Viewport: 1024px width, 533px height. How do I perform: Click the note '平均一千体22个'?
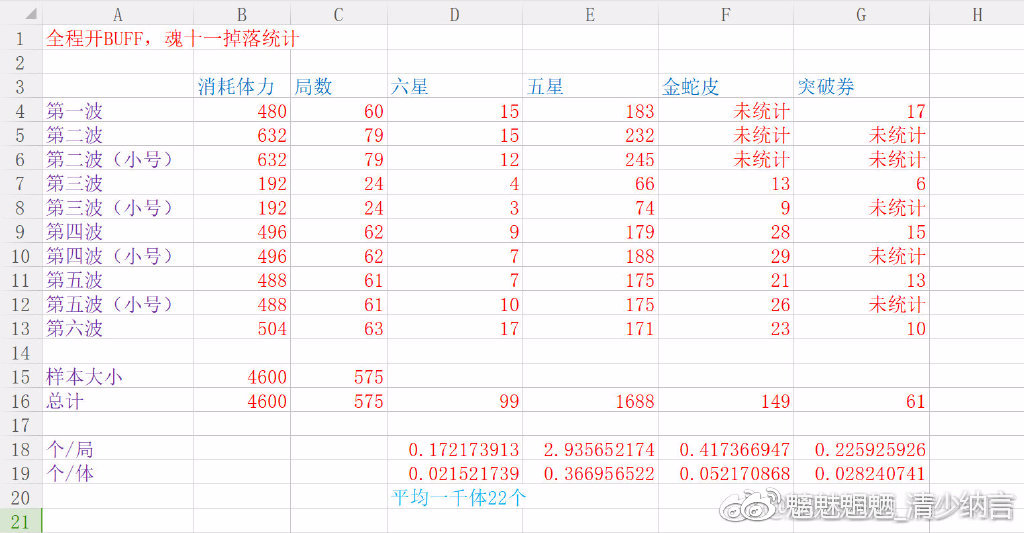coord(458,498)
